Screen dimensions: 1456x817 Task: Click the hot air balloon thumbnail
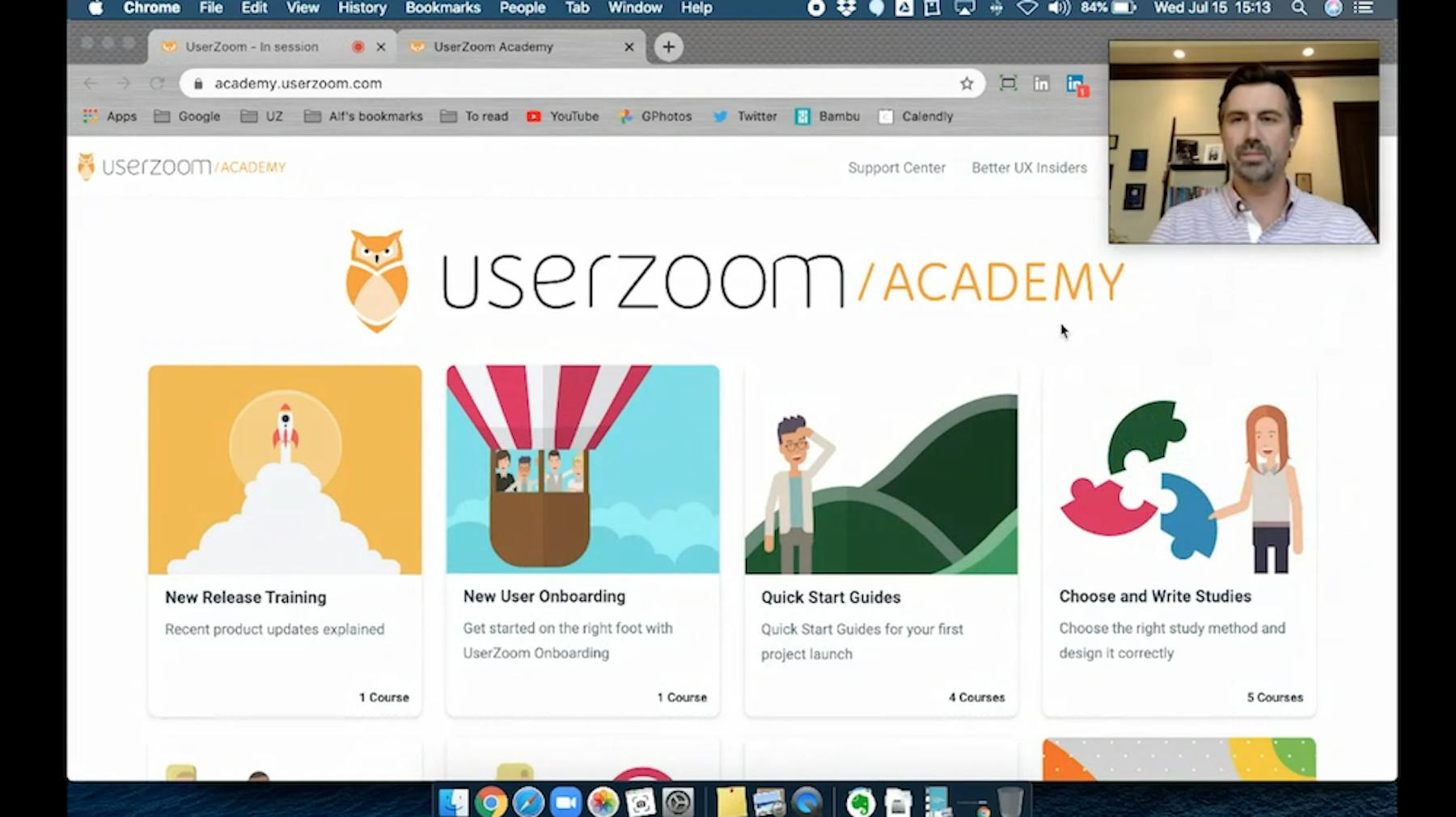[x=582, y=470]
